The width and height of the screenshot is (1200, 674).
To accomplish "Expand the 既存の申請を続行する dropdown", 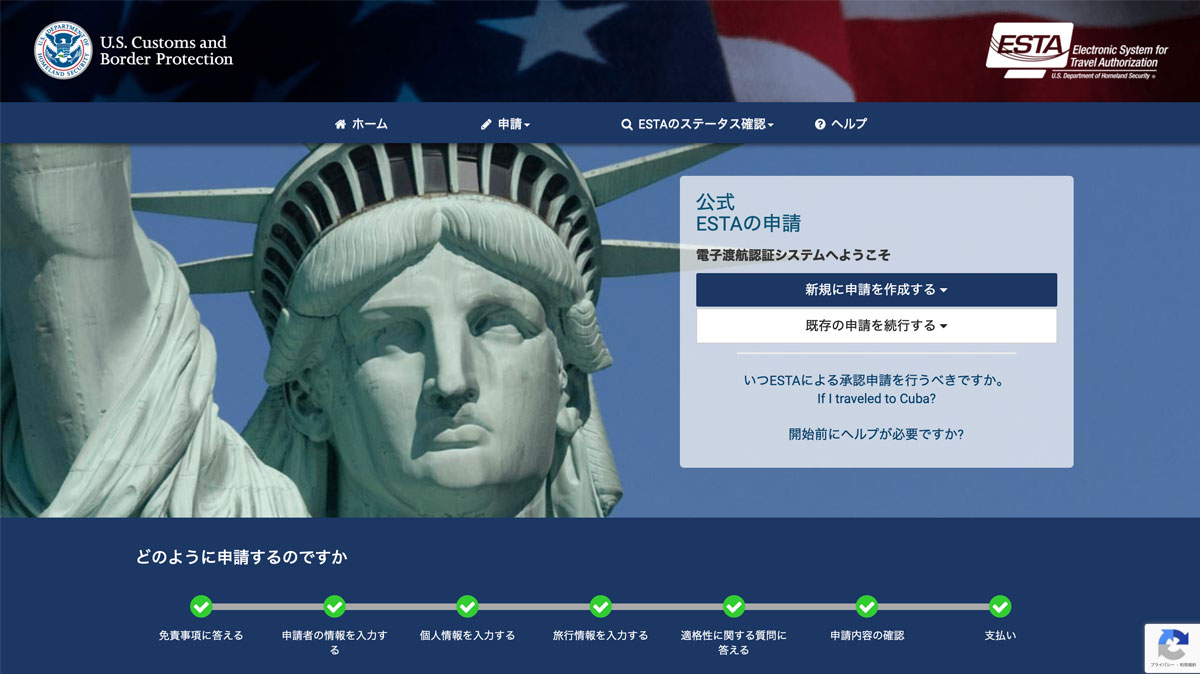I will tap(876, 326).
